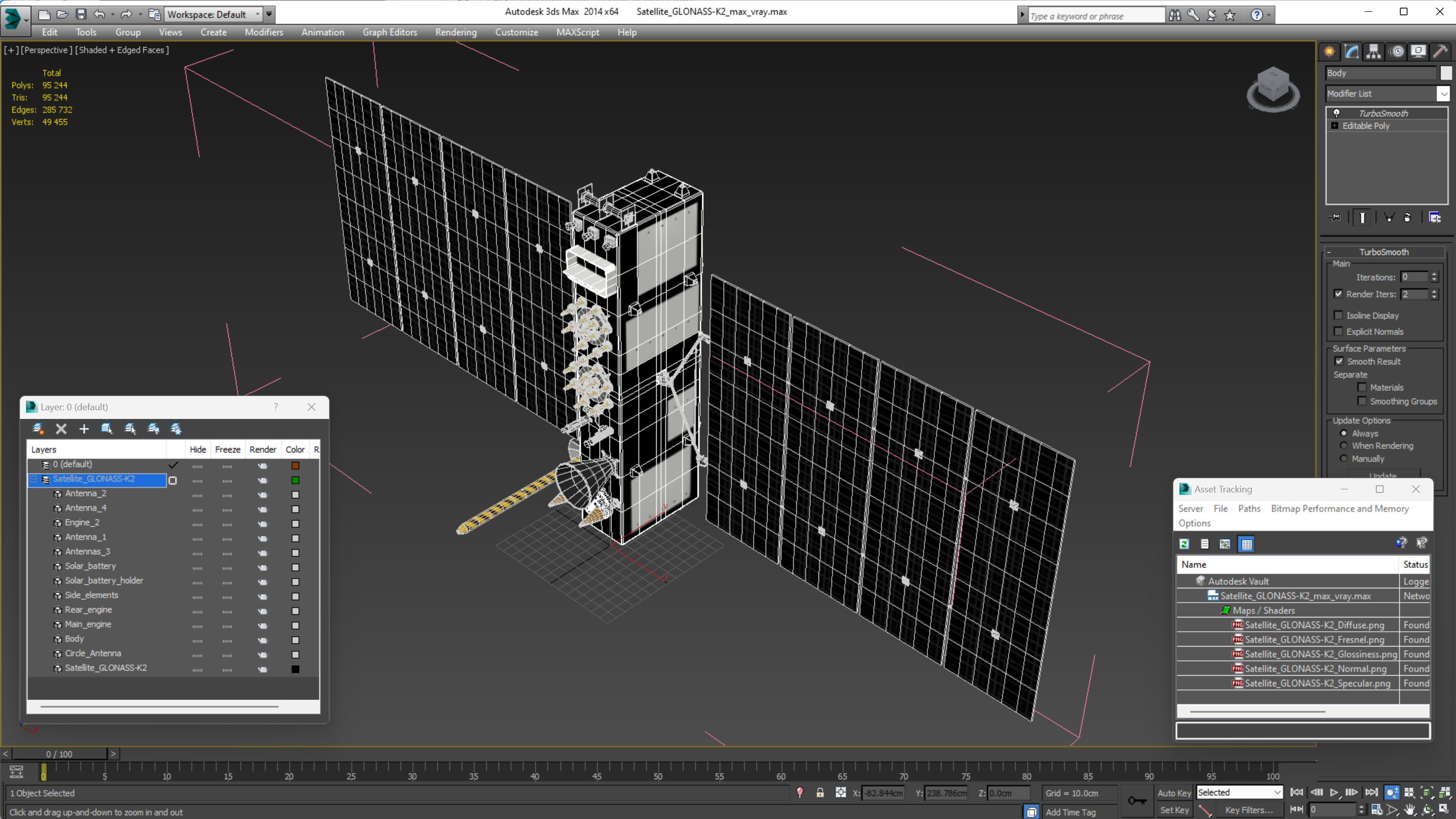This screenshot has width=1456, height=819.
Task: Click the Save File icon
Action: [x=81, y=15]
